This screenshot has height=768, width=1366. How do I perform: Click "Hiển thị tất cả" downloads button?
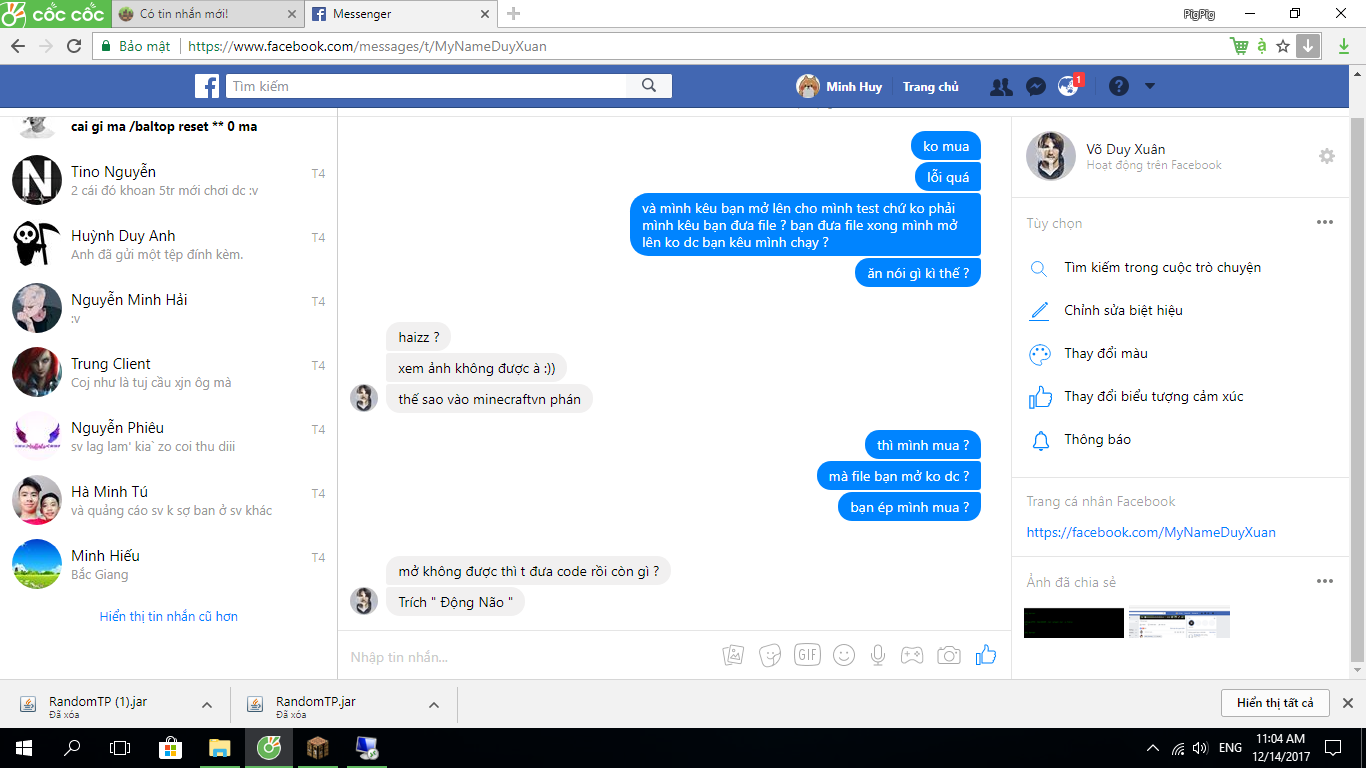[x=1275, y=703]
